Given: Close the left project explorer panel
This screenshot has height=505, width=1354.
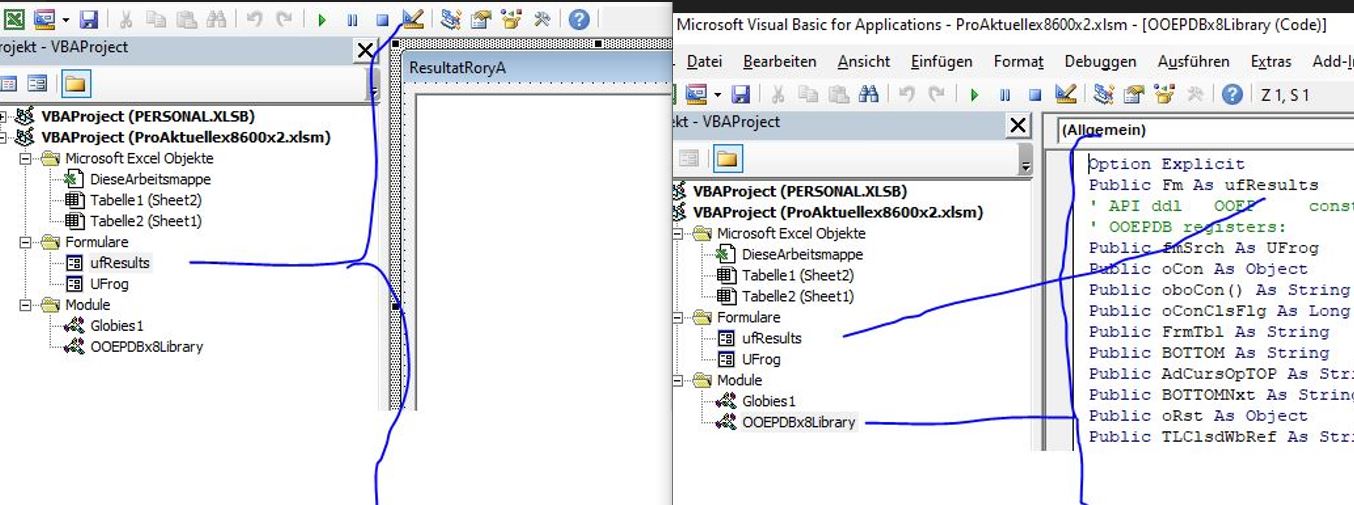Looking at the screenshot, I should pyautogui.click(x=364, y=50).
